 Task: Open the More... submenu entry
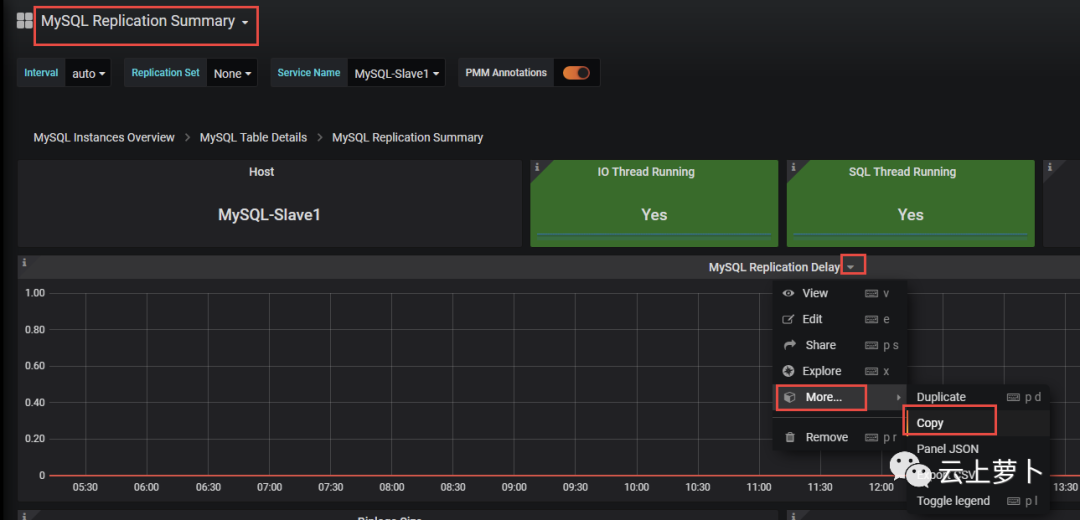click(840, 397)
